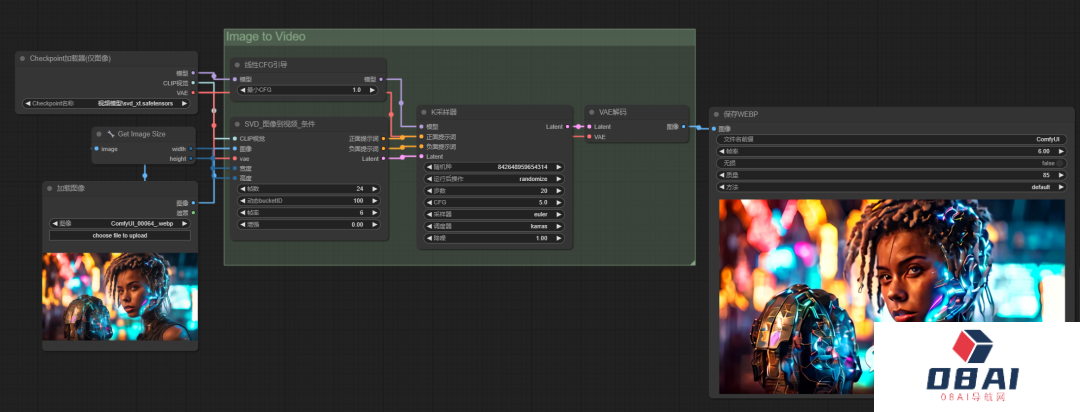This screenshot has width=1080, height=412.
Task: Collapse the 保存WEBP node via its dot
Action: pyautogui.click(x=716, y=115)
